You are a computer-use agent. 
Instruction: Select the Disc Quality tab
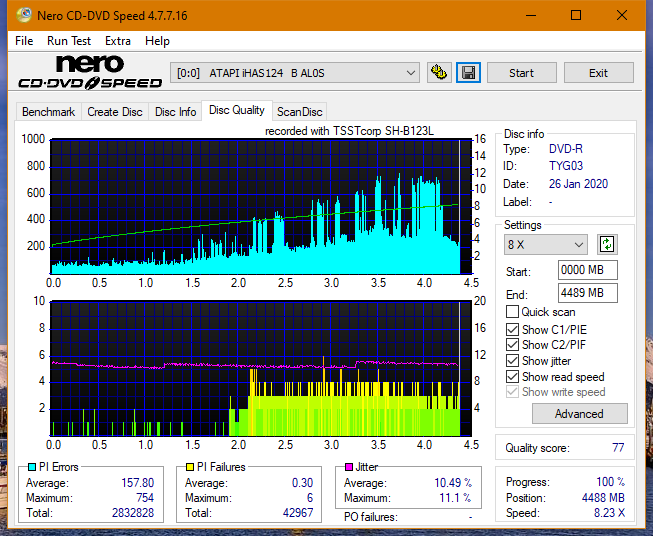[x=237, y=110]
